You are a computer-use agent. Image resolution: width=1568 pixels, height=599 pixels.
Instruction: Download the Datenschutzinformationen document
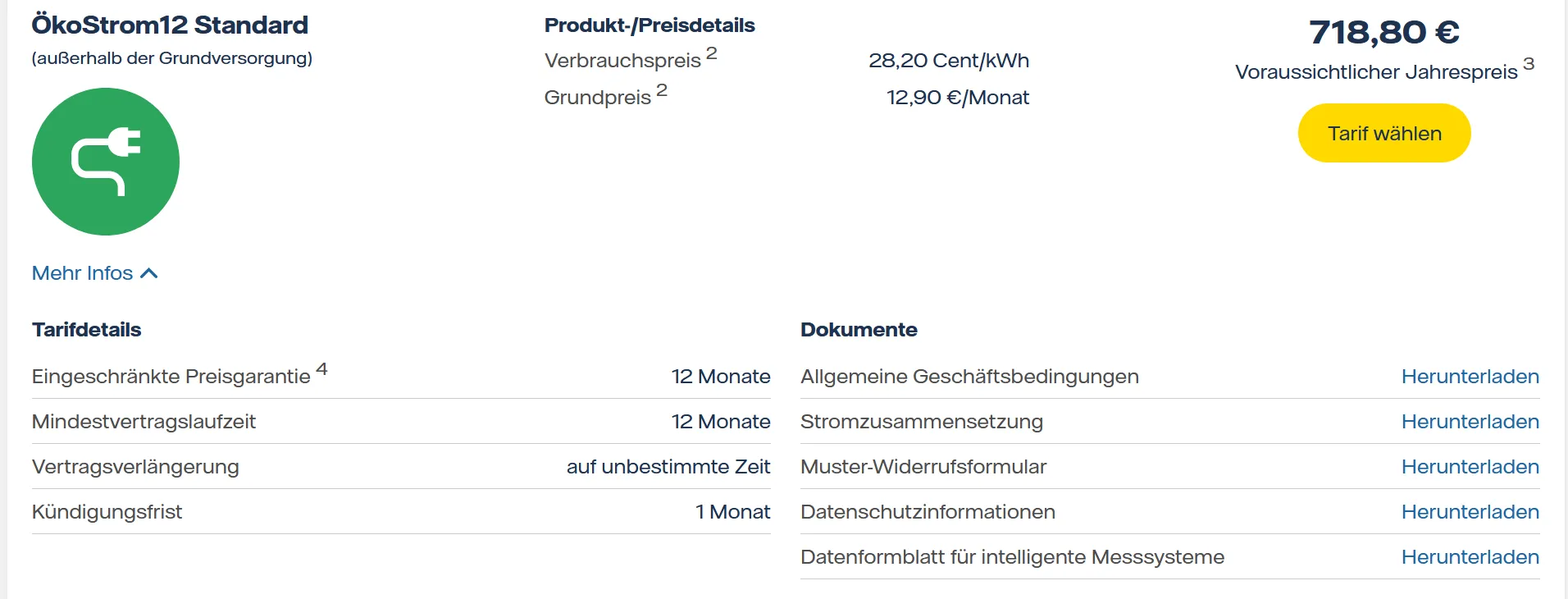(1470, 512)
